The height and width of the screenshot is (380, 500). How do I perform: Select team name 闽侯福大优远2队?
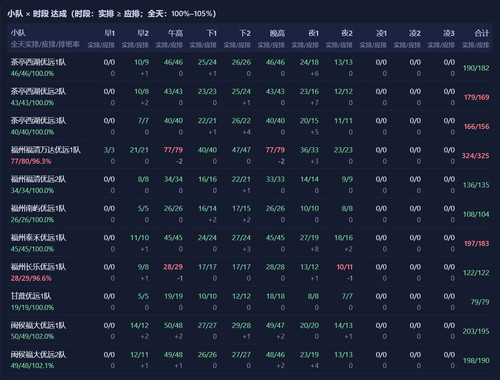38,354
